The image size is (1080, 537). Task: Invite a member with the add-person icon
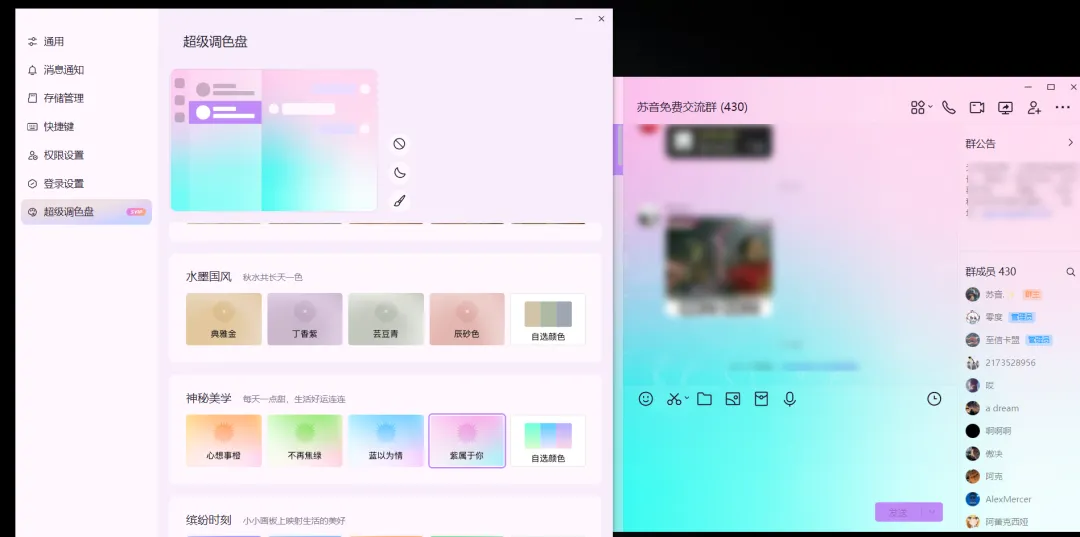tap(1034, 107)
